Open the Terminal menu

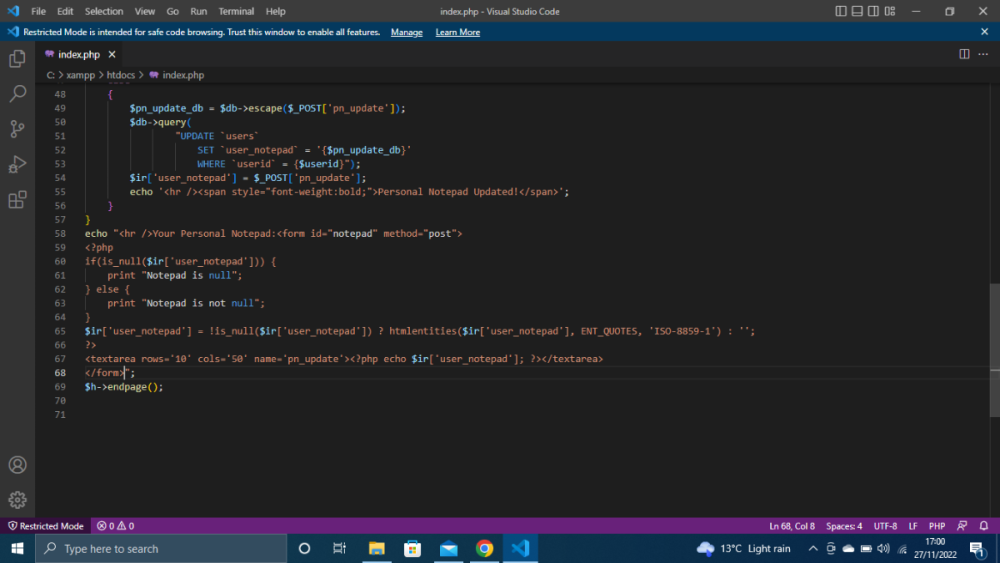236,11
